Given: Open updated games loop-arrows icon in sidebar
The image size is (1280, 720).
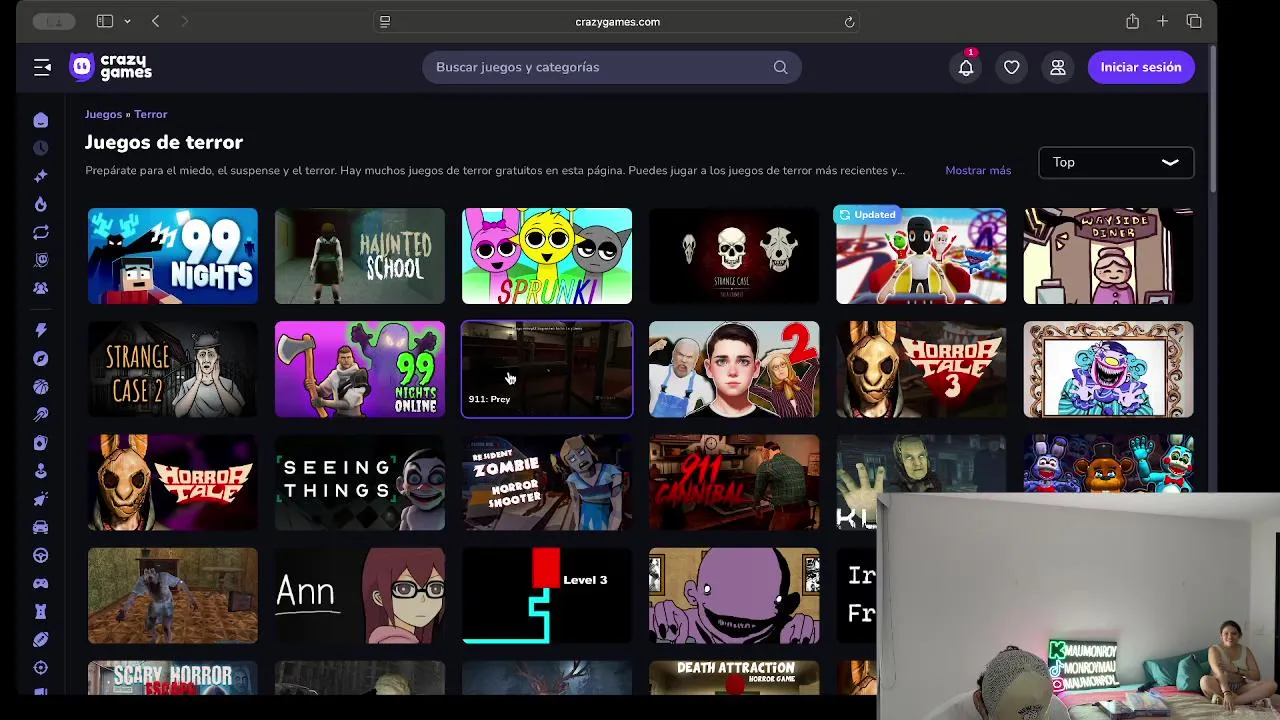Looking at the screenshot, I should pyautogui.click(x=41, y=232).
